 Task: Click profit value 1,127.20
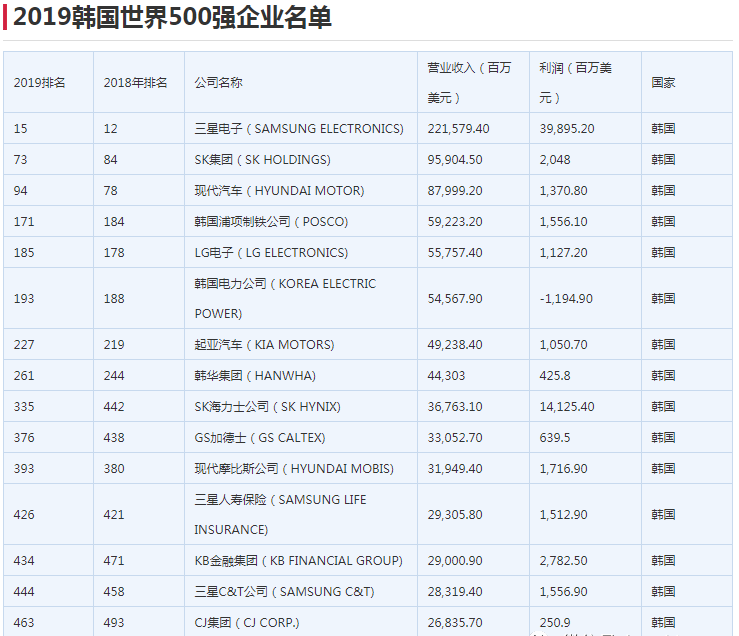tap(563, 253)
